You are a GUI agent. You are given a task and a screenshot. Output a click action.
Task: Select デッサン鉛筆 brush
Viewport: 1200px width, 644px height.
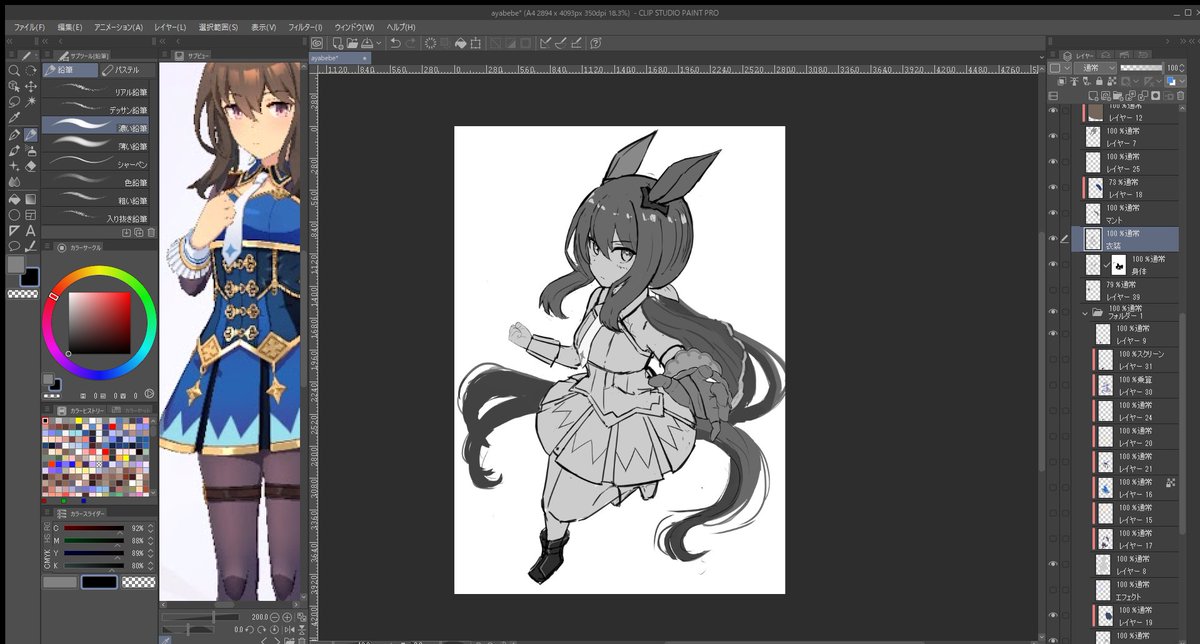click(x=97, y=109)
